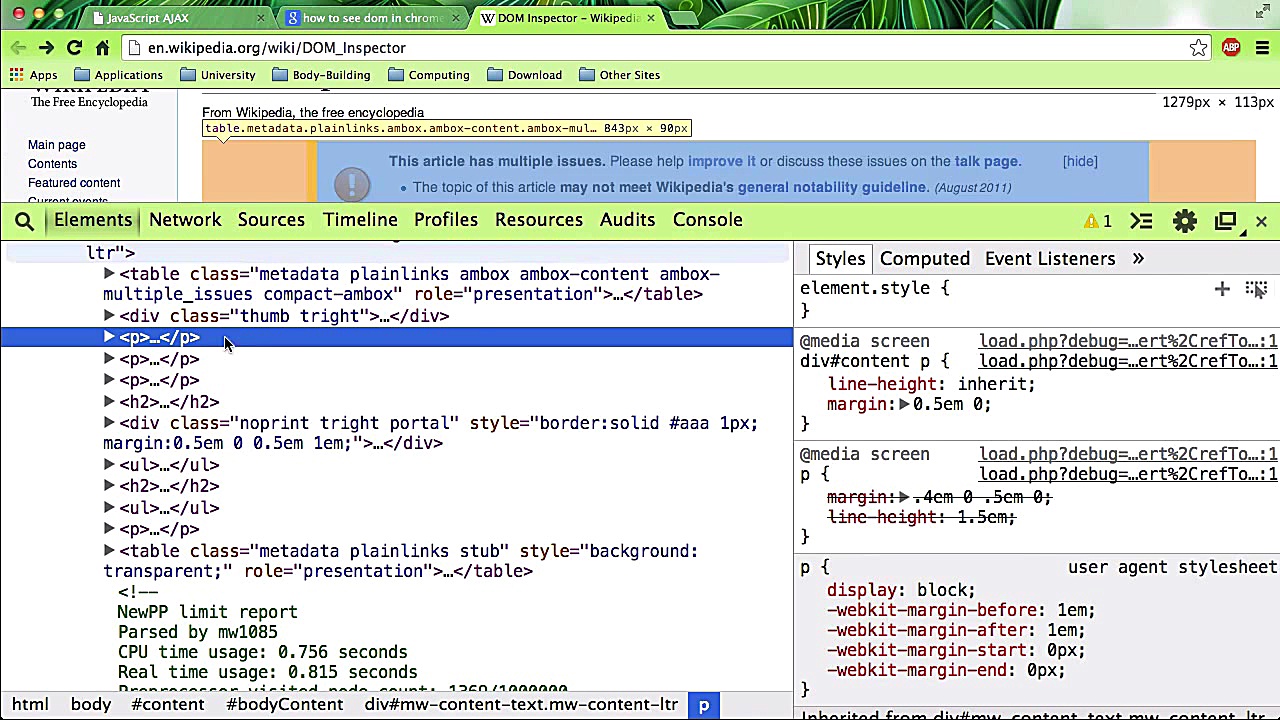Click the DevTools search magnifier icon
Screen dimensions: 1280x720
[25, 221]
